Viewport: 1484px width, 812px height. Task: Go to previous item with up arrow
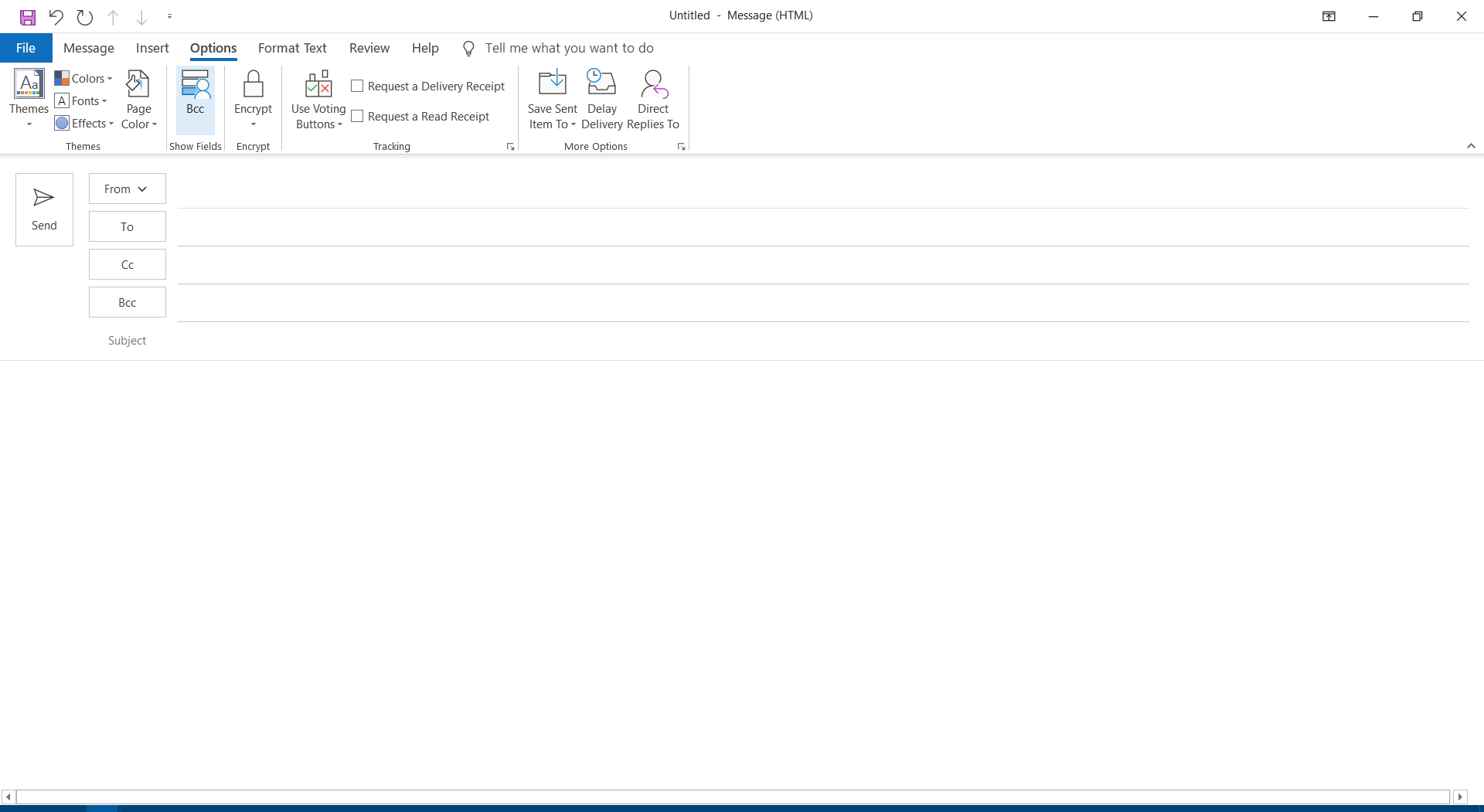pos(113,16)
